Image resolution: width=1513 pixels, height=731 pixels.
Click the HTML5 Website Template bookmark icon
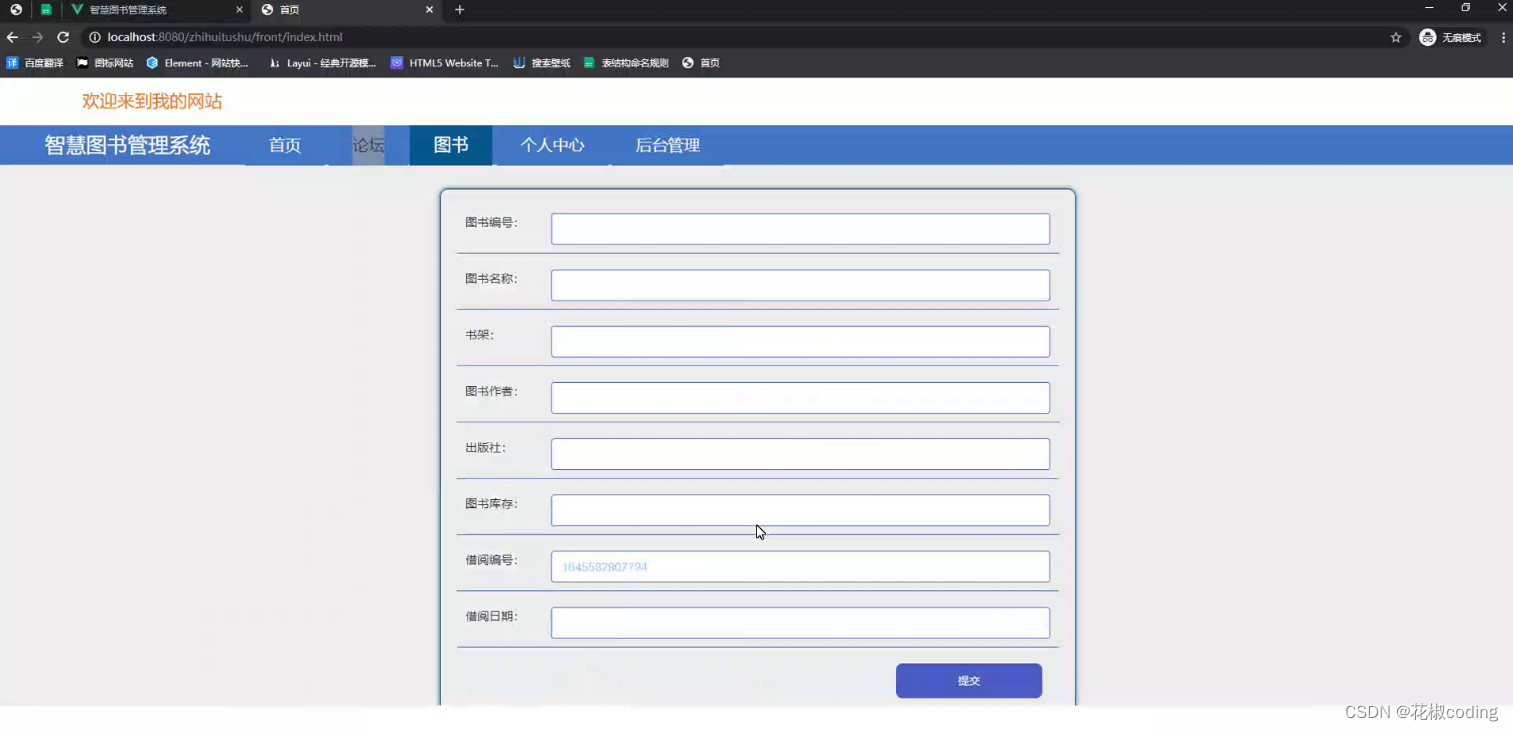[396, 62]
